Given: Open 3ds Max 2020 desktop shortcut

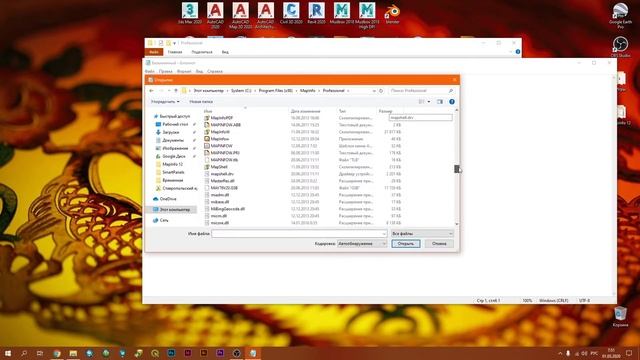Looking at the screenshot, I should pos(190,13).
